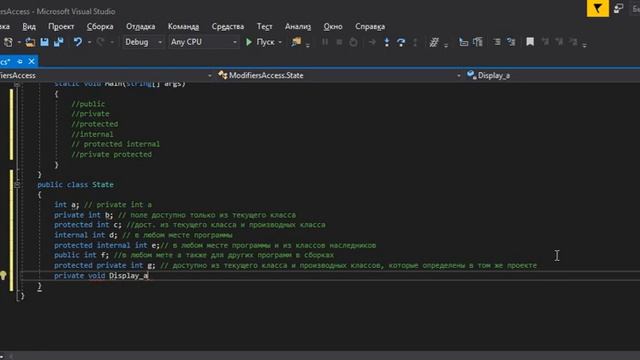
Task: Click the pause debugging icon
Action: pos(325,42)
